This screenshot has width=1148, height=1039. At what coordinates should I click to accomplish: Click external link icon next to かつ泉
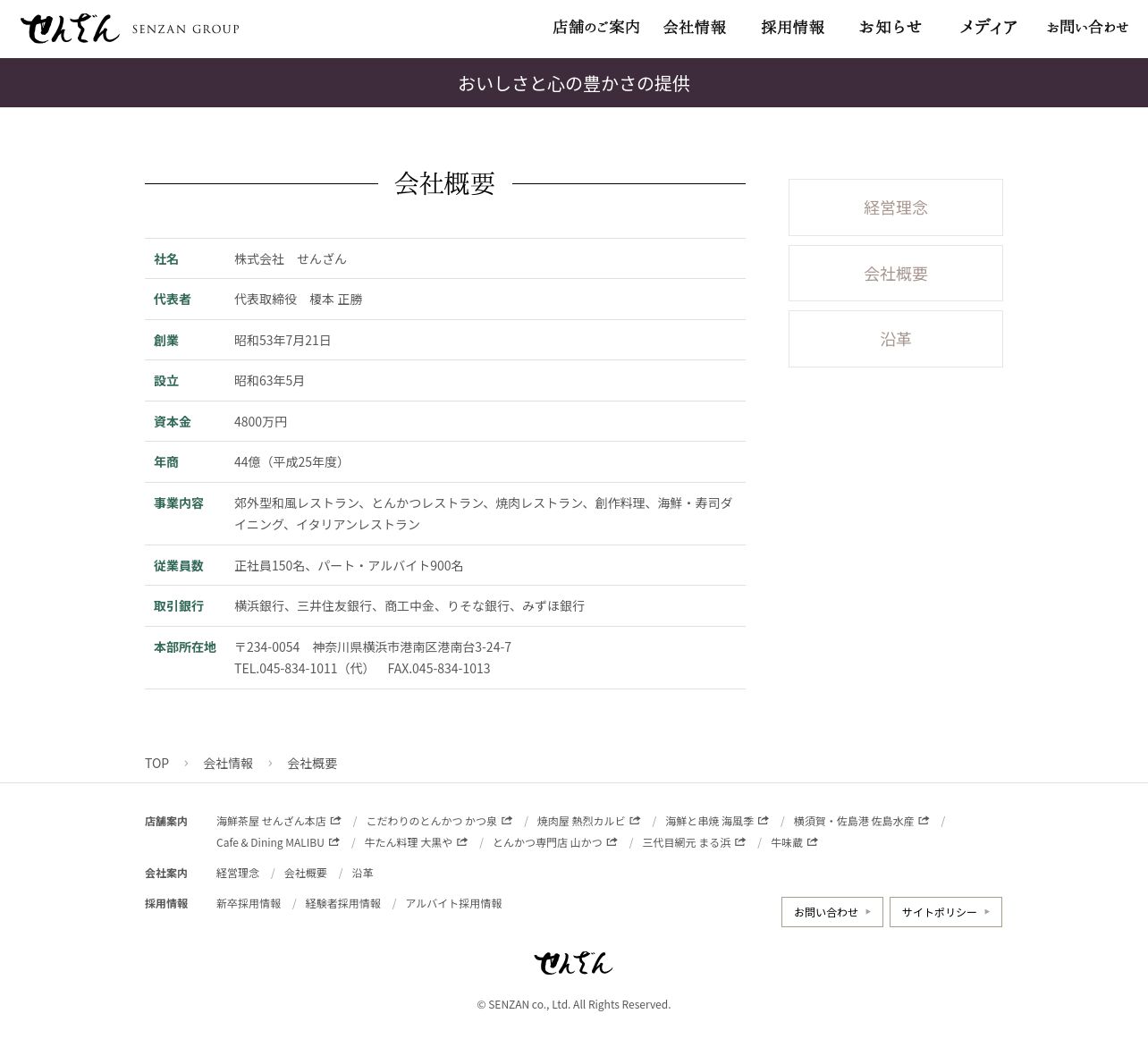(x=507, y=820)
